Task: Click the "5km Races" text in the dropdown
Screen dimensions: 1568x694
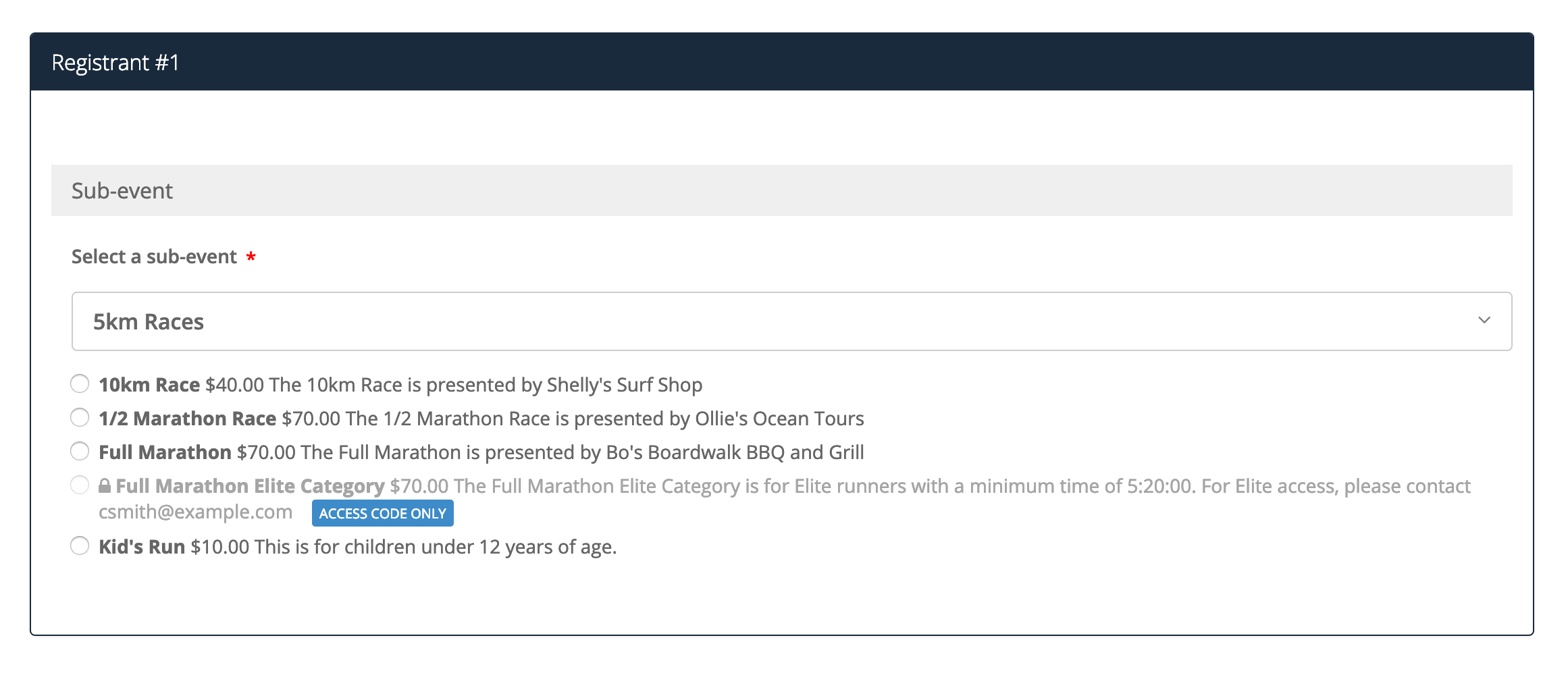Action: coord(149,322)
